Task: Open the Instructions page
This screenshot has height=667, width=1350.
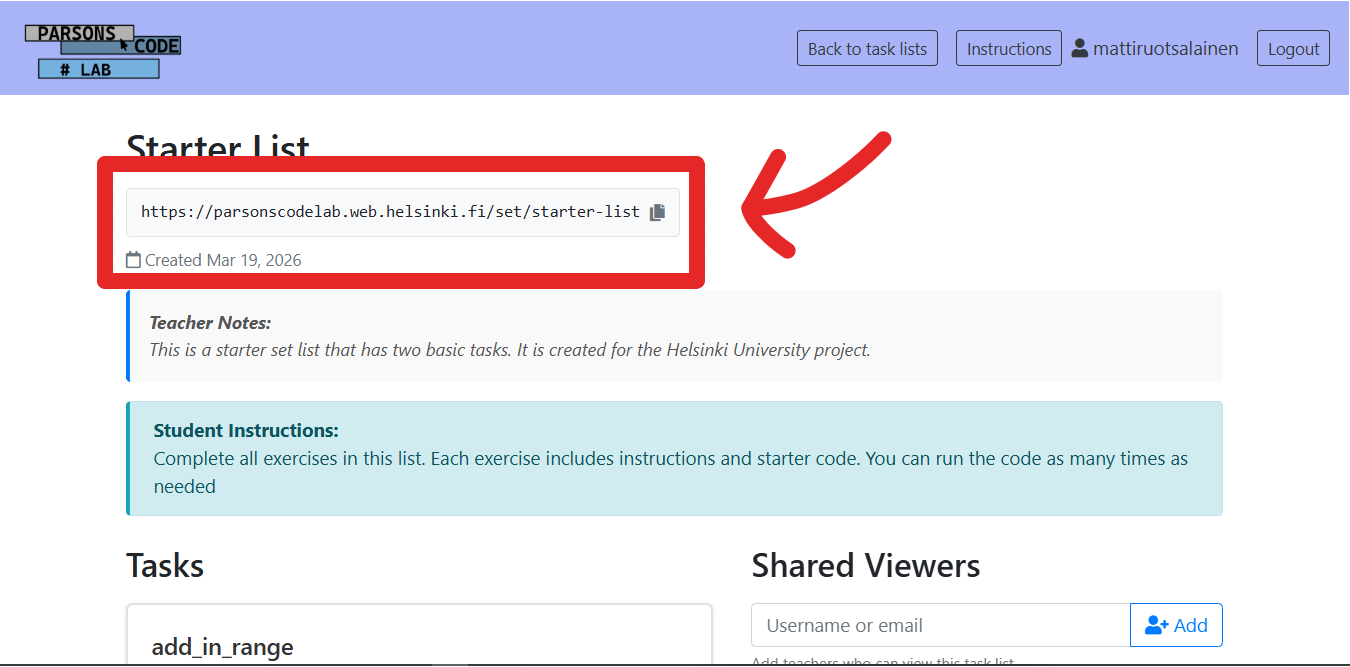Action: [x=1008, y=47]
